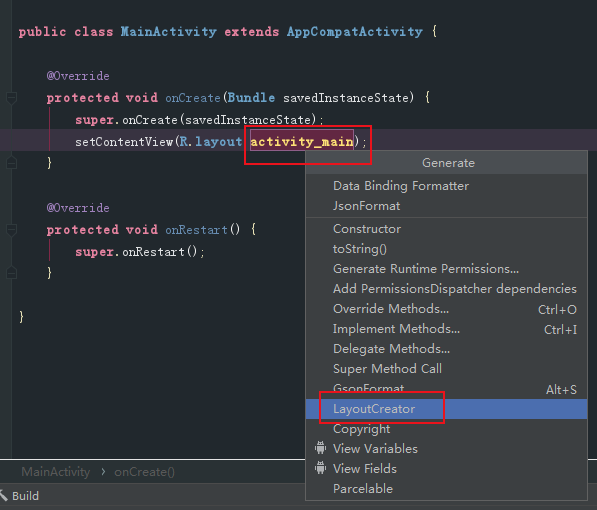Select GsonFormat menu entry

point(446,389)
